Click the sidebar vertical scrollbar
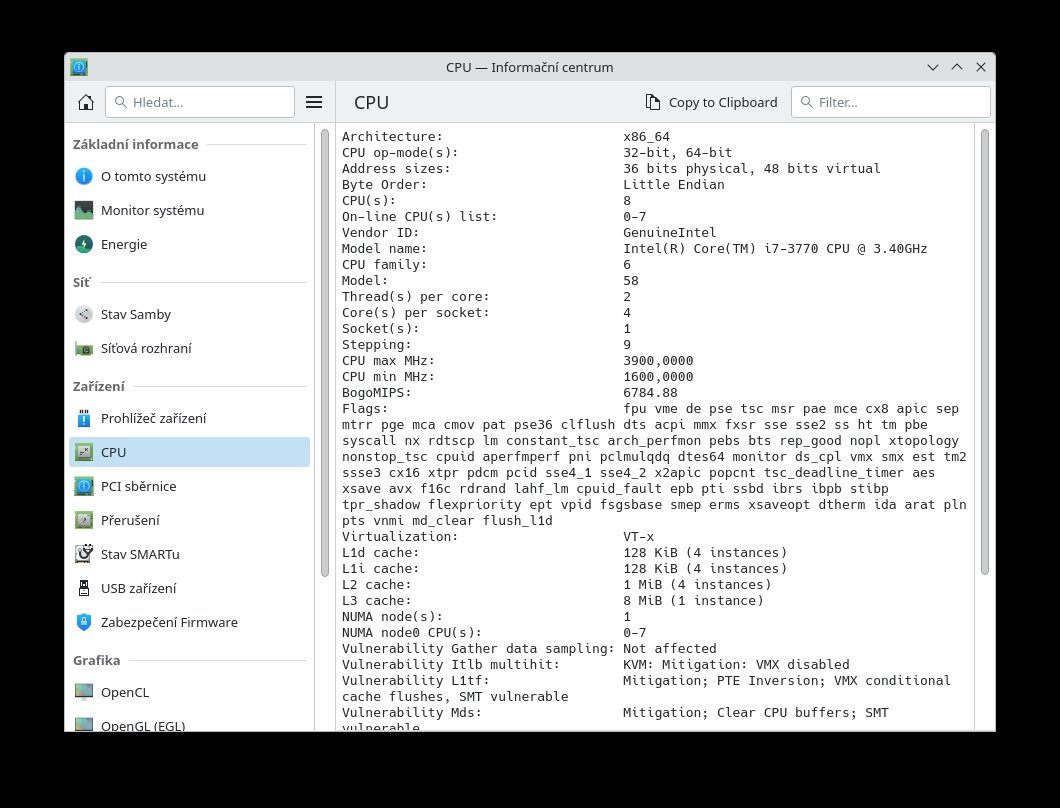This screenshot has height=808, width=1060. 324,352
